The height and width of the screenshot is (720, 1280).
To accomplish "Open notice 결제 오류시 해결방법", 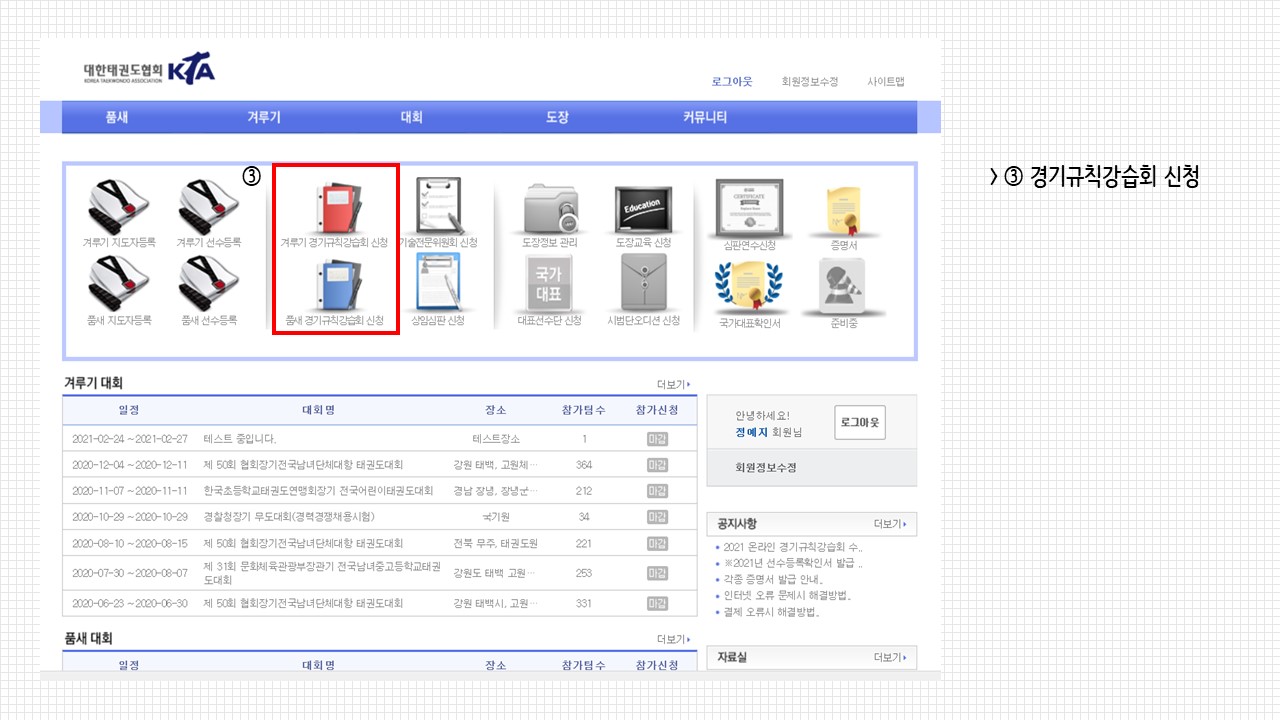I will [772, 612].
